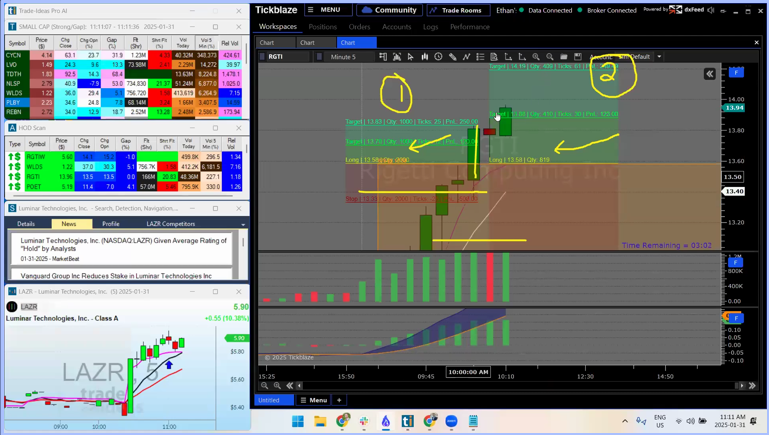Open workspace Menu at the bottom
This screenshot has height=435, width=769.
click(x=313, y=400)
